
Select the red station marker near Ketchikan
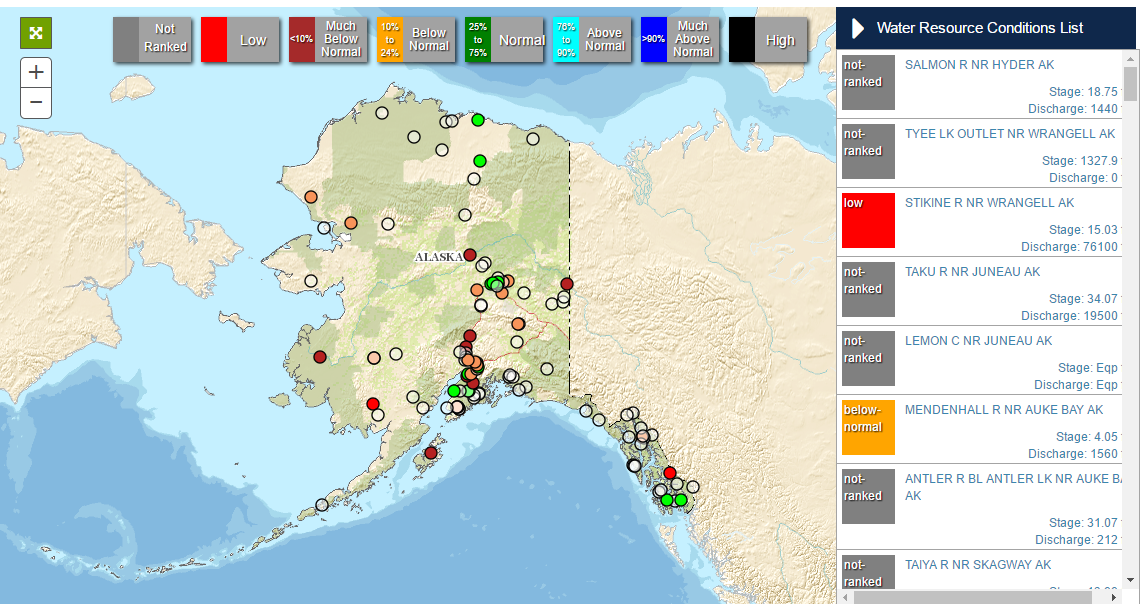[x=670, y=472]
